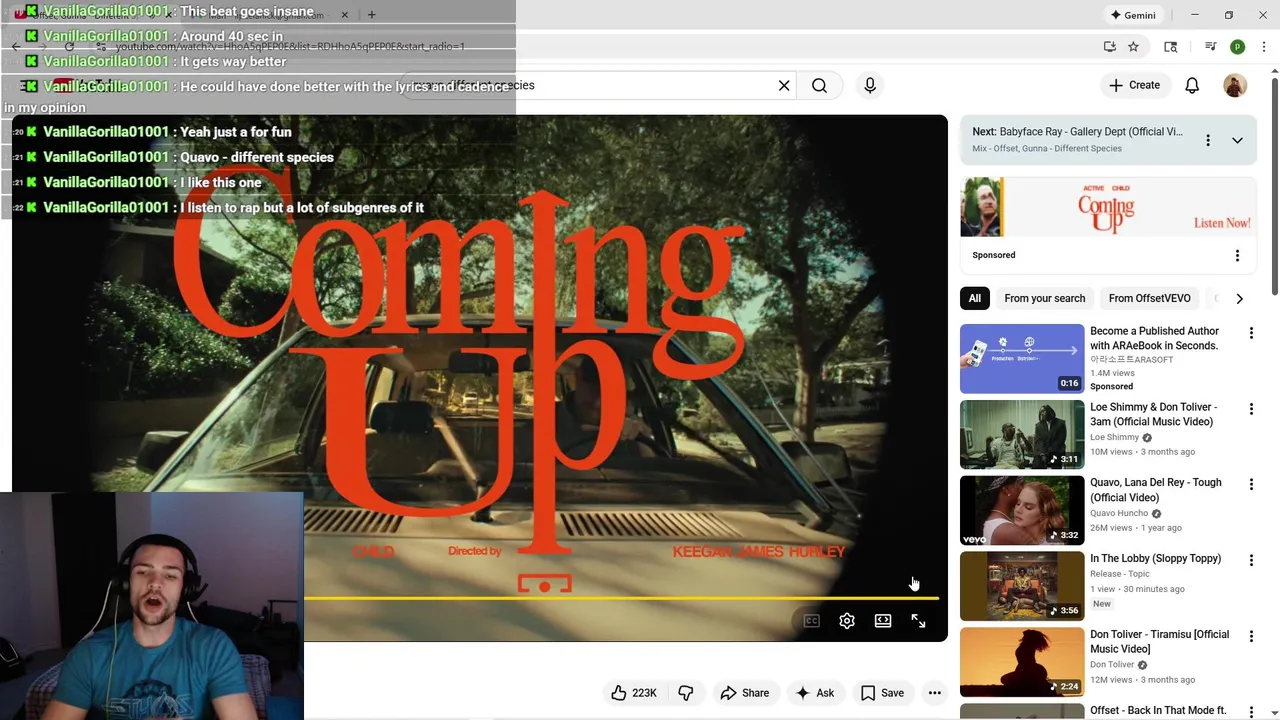Open Loe Shimmy & Don Toliver 3am video
The height and width of the screenshot is (720, 1280).
click(1153, 414)
